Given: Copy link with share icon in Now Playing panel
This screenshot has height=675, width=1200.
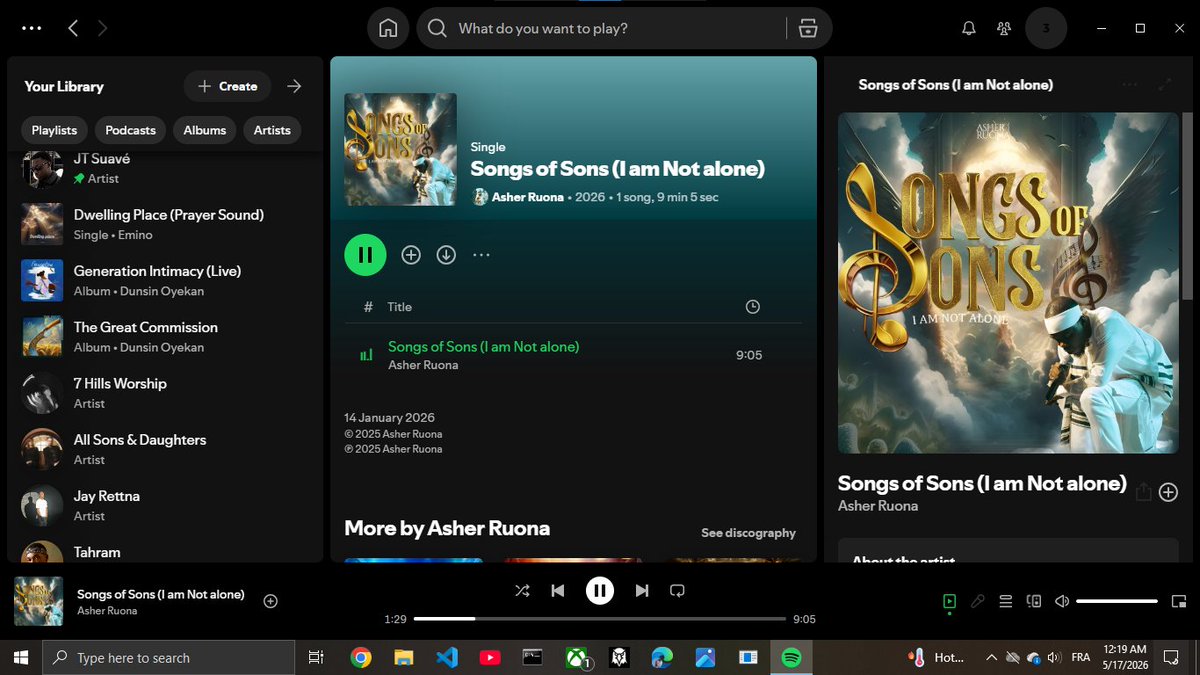Looking at the screenshot, I should point(1143,491).
